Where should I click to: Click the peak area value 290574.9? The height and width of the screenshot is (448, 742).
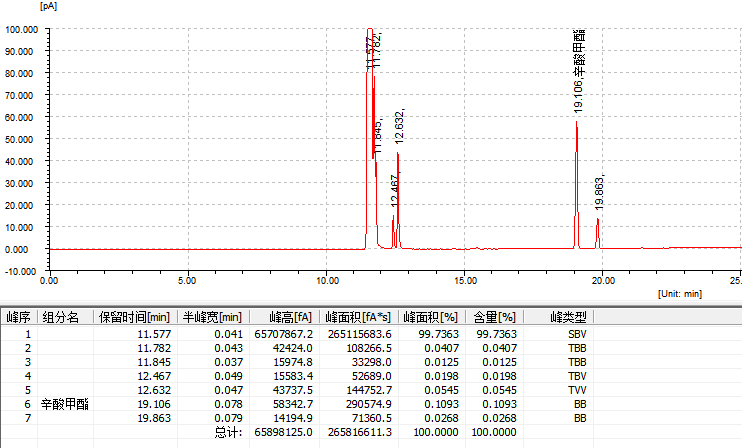(x=366, y=403)
